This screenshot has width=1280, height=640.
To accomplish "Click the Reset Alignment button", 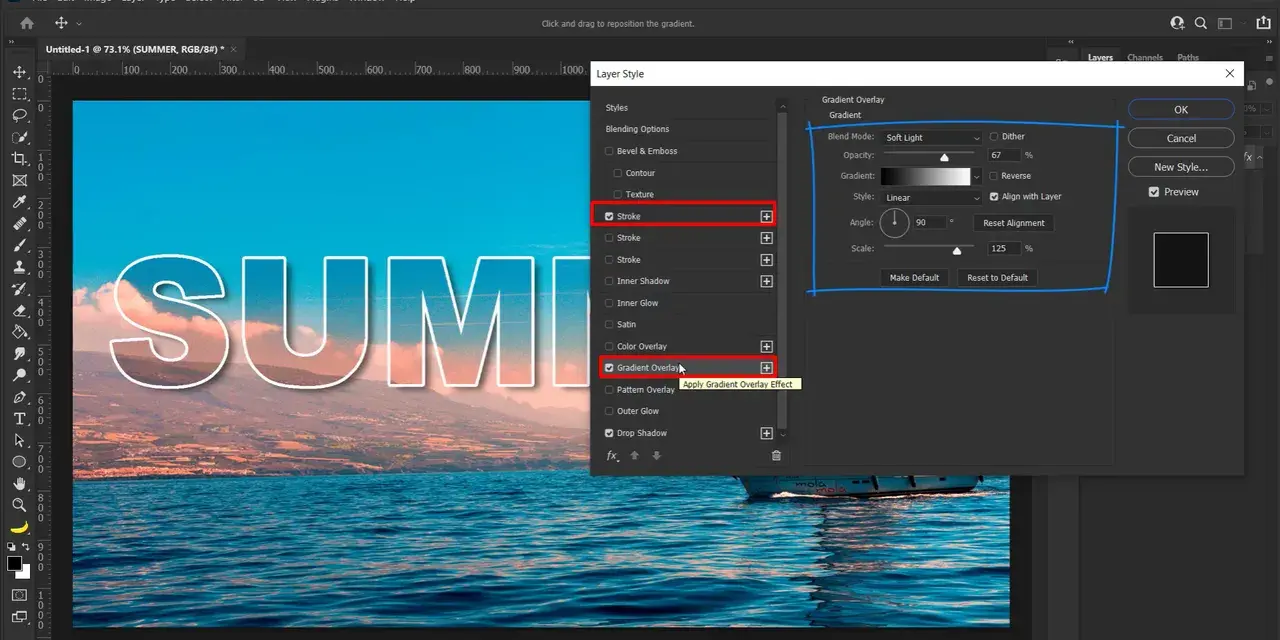I will [x=1013, y=223].
